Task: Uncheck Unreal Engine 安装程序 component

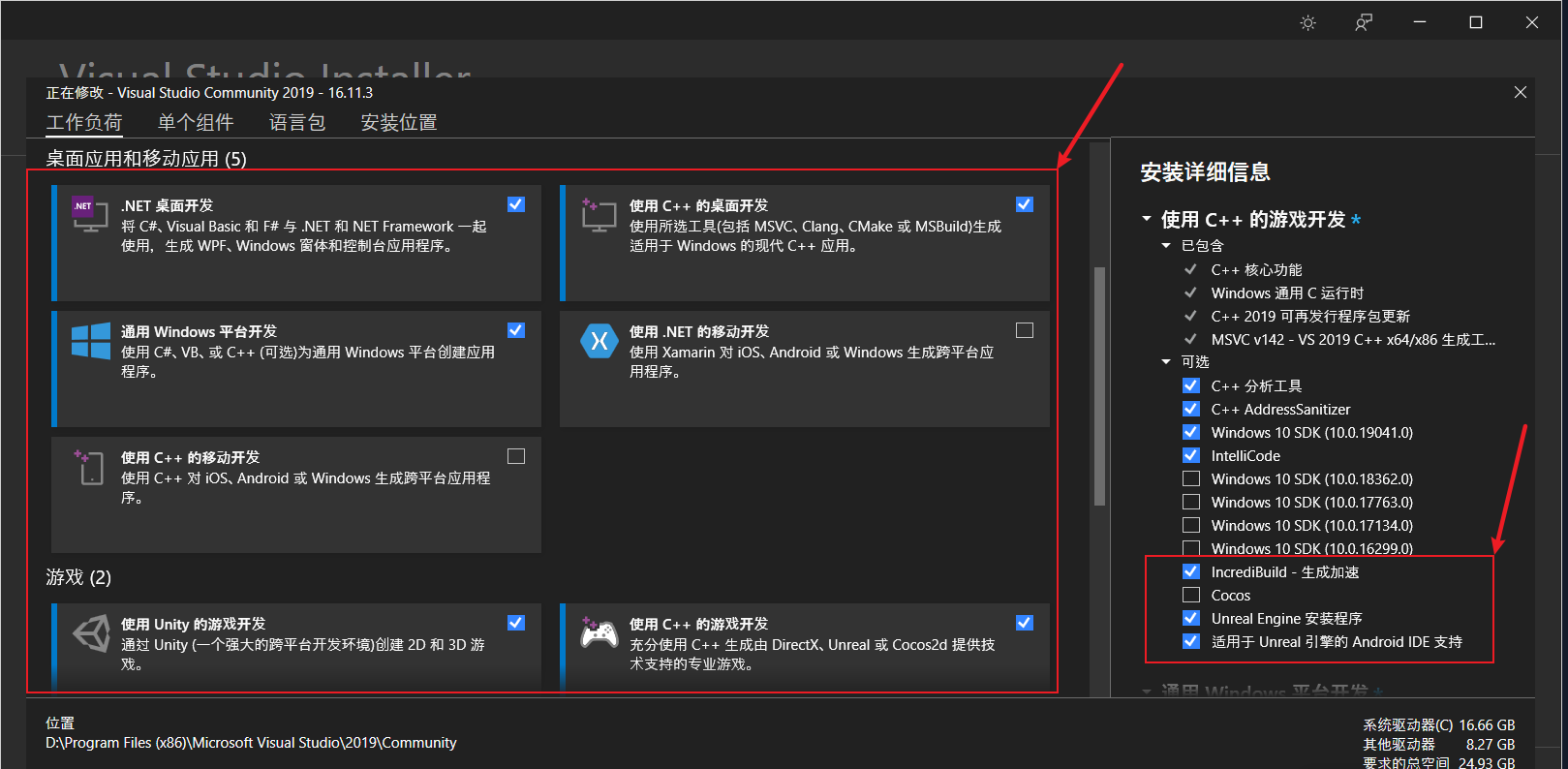Action: coord(1191,618)
